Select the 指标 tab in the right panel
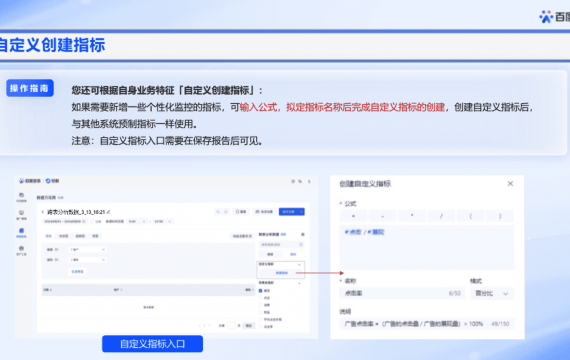This screenshot has height=360, width=570. point(293,254)
